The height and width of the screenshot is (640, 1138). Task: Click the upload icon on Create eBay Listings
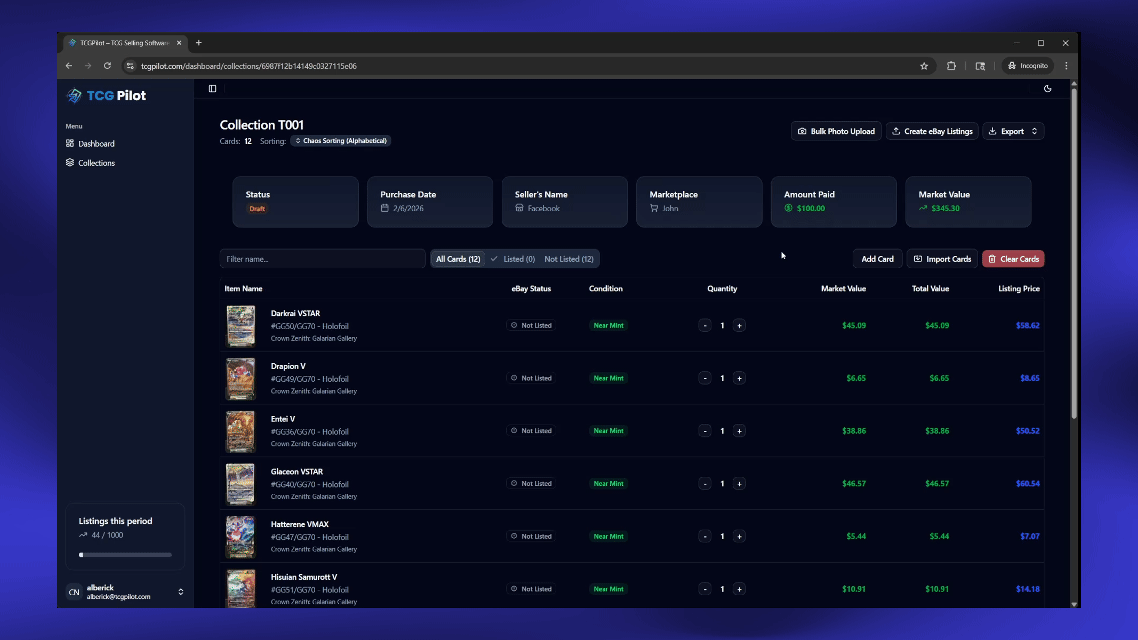coord(896,130)
